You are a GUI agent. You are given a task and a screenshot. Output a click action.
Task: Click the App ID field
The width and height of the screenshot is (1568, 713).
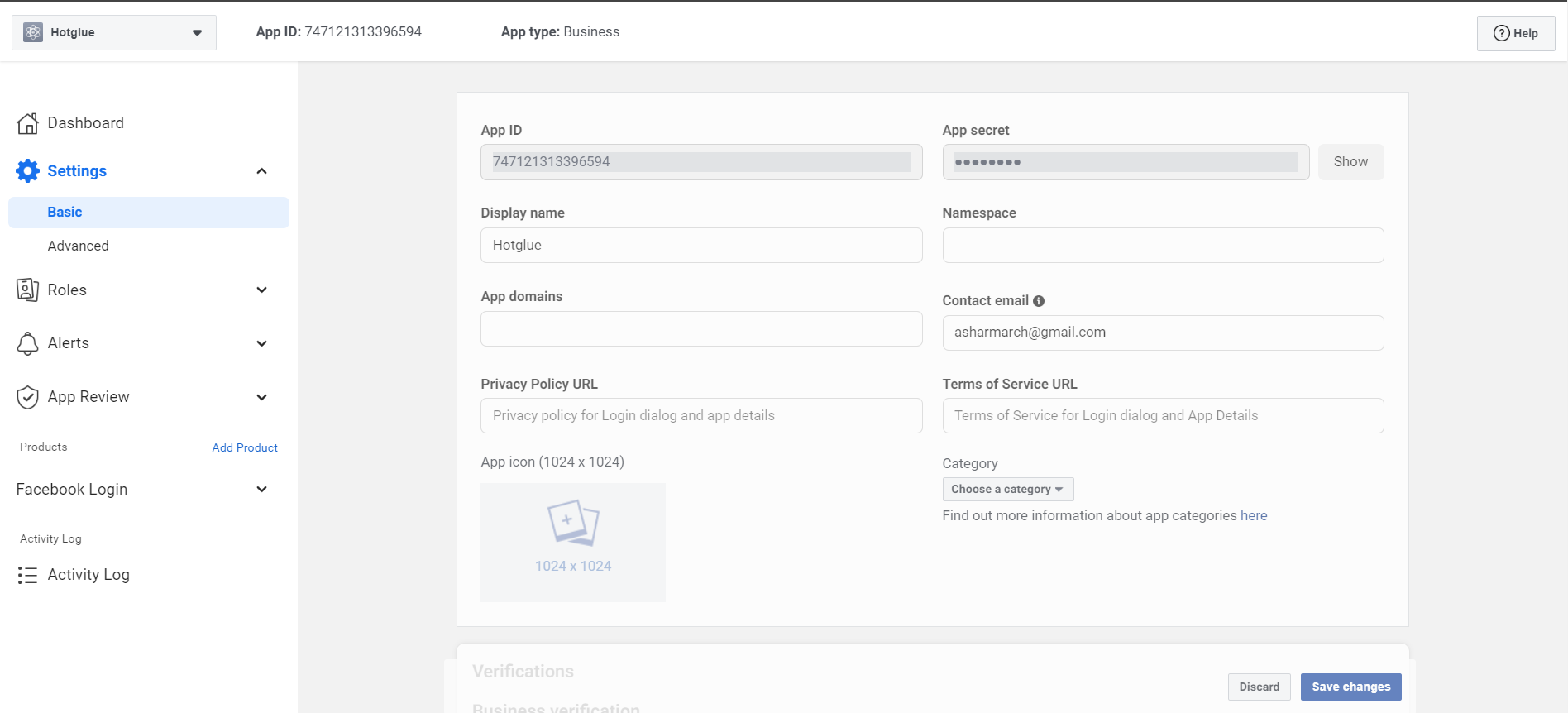[x=701, y=162]
